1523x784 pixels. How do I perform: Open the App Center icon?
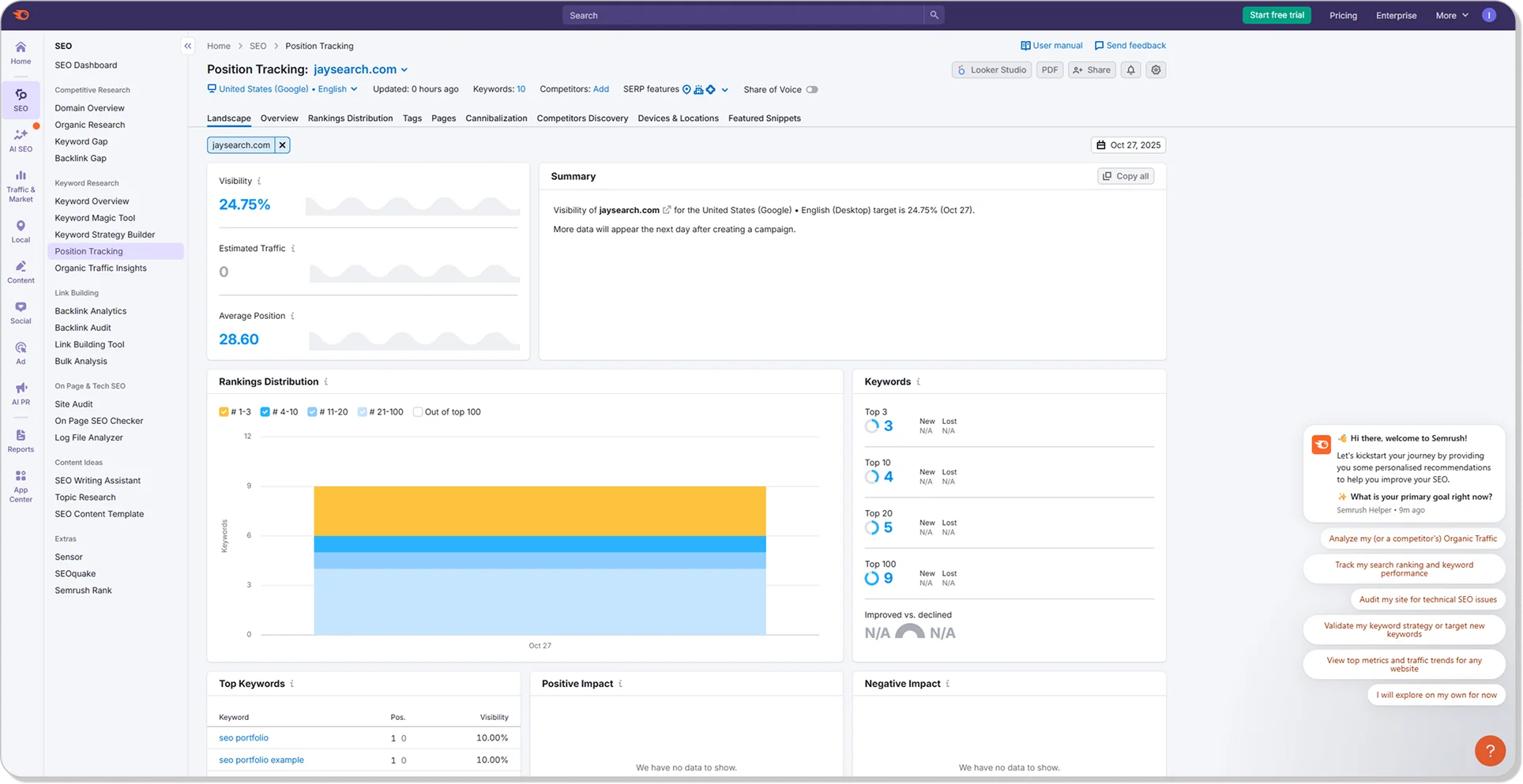click(21, 486)
